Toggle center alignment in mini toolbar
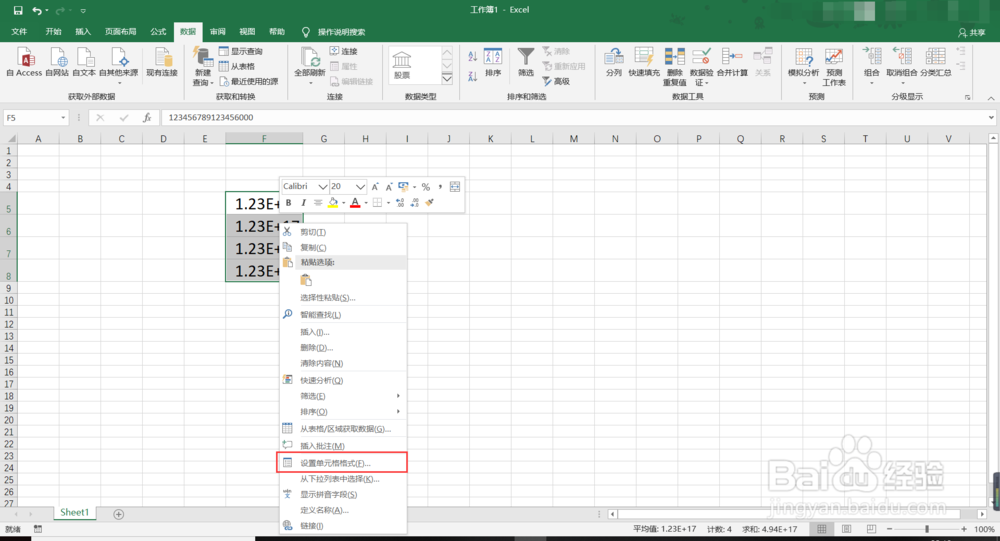This screenshot has height=541, width=1000. pos(318,202)
